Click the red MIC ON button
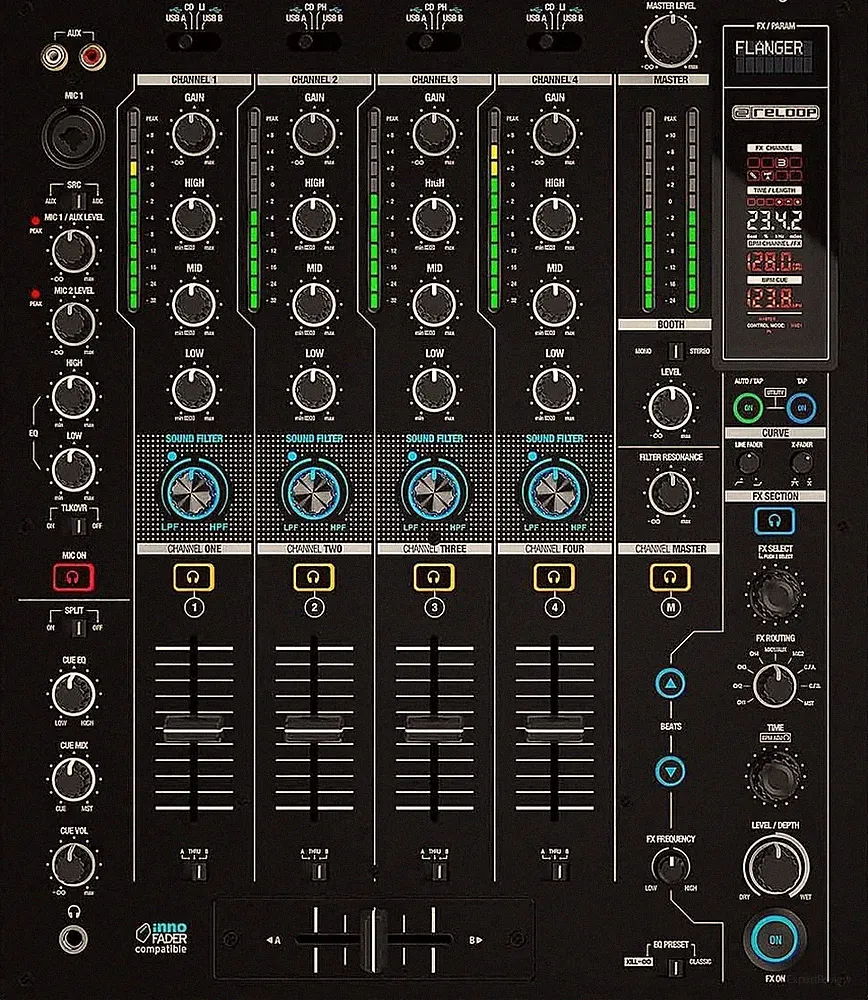Viewport: 868px width, 1000px height. pyautogui.click(x=73, y=578)
